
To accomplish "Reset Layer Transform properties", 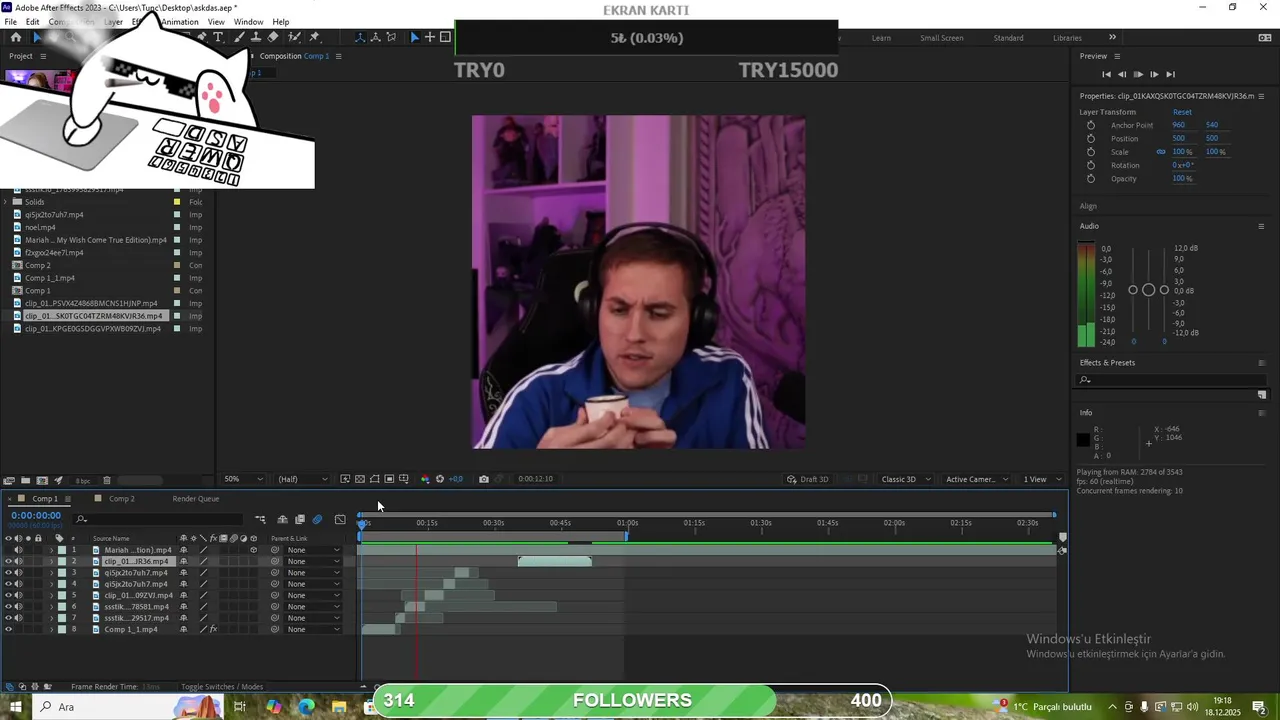I will click(1182, 112).
